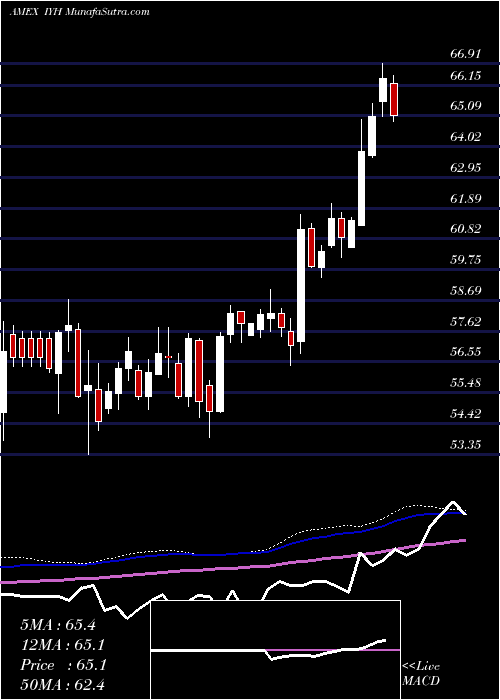Click the 12MA : 65.1 readout

coord(63,645)
